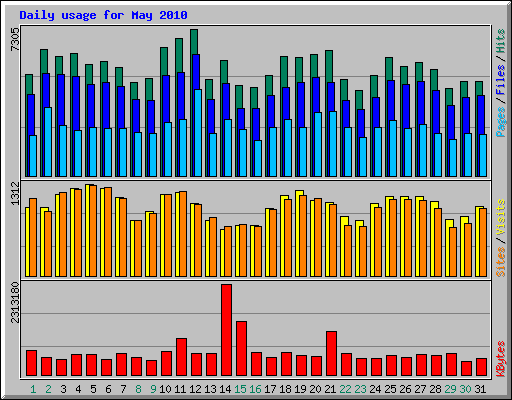The height and width of the screenshot is (400, 512).
Task: Select day 31 on the date axis
Action: click(480, 389)
